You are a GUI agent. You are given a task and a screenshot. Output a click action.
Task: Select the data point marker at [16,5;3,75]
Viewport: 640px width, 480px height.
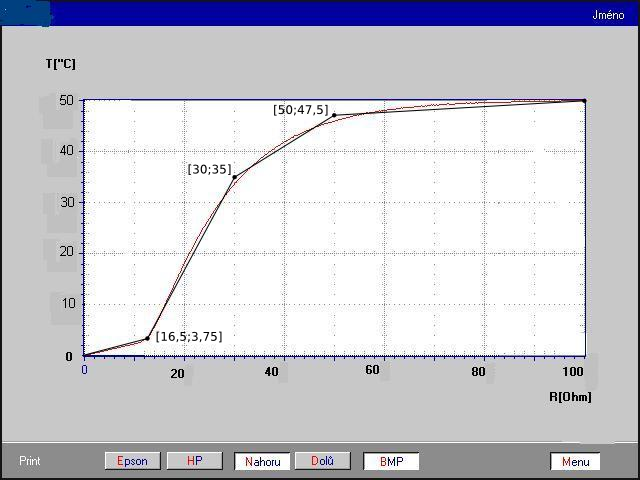point(147,338)
